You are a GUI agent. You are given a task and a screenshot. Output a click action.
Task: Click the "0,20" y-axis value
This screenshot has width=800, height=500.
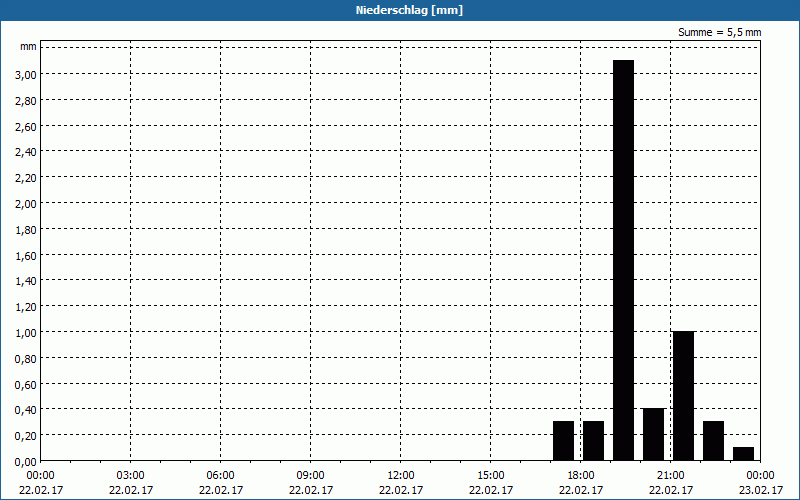26,436
